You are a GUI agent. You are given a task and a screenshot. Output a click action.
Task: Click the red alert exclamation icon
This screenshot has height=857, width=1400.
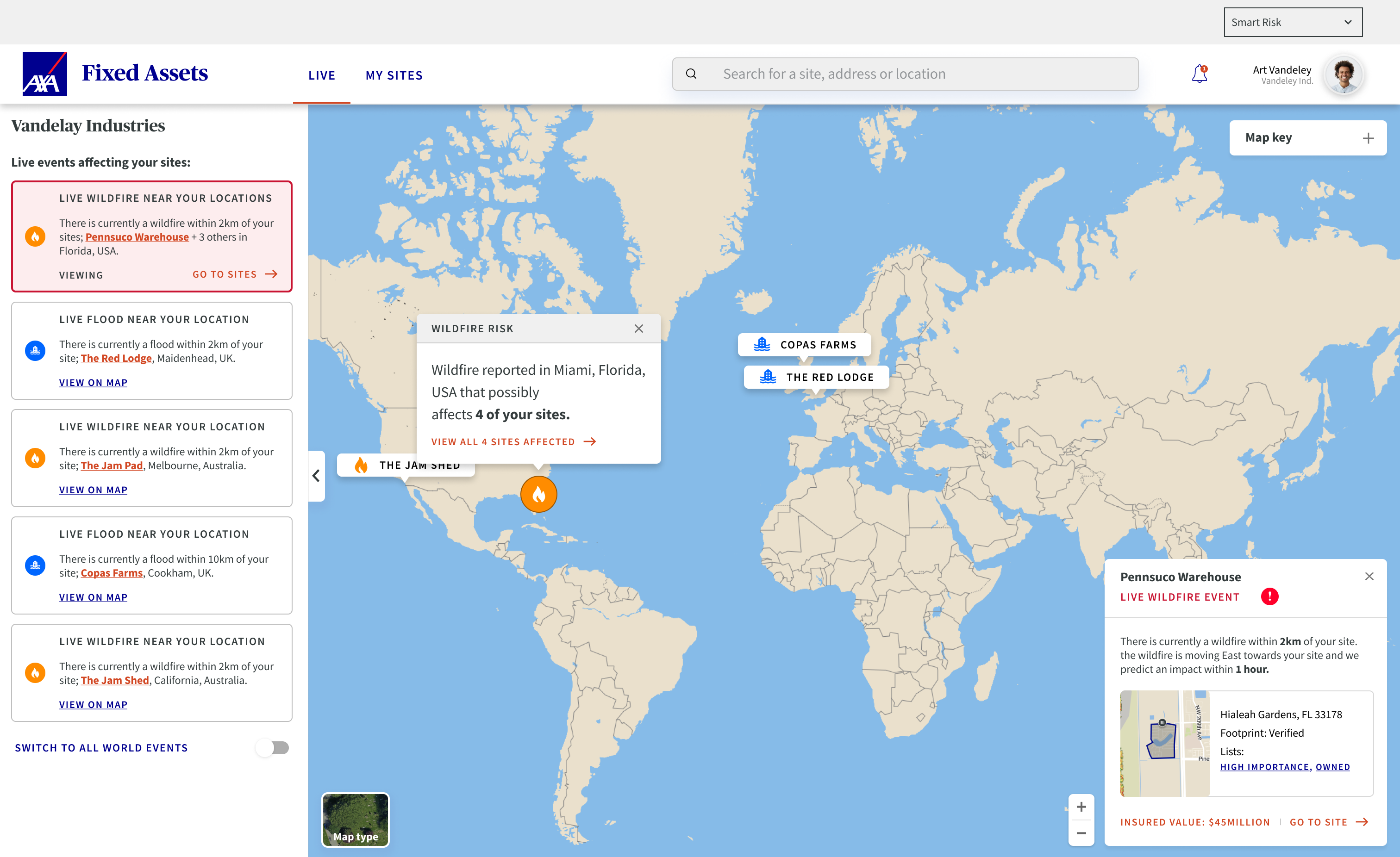tap(1270, 597)
